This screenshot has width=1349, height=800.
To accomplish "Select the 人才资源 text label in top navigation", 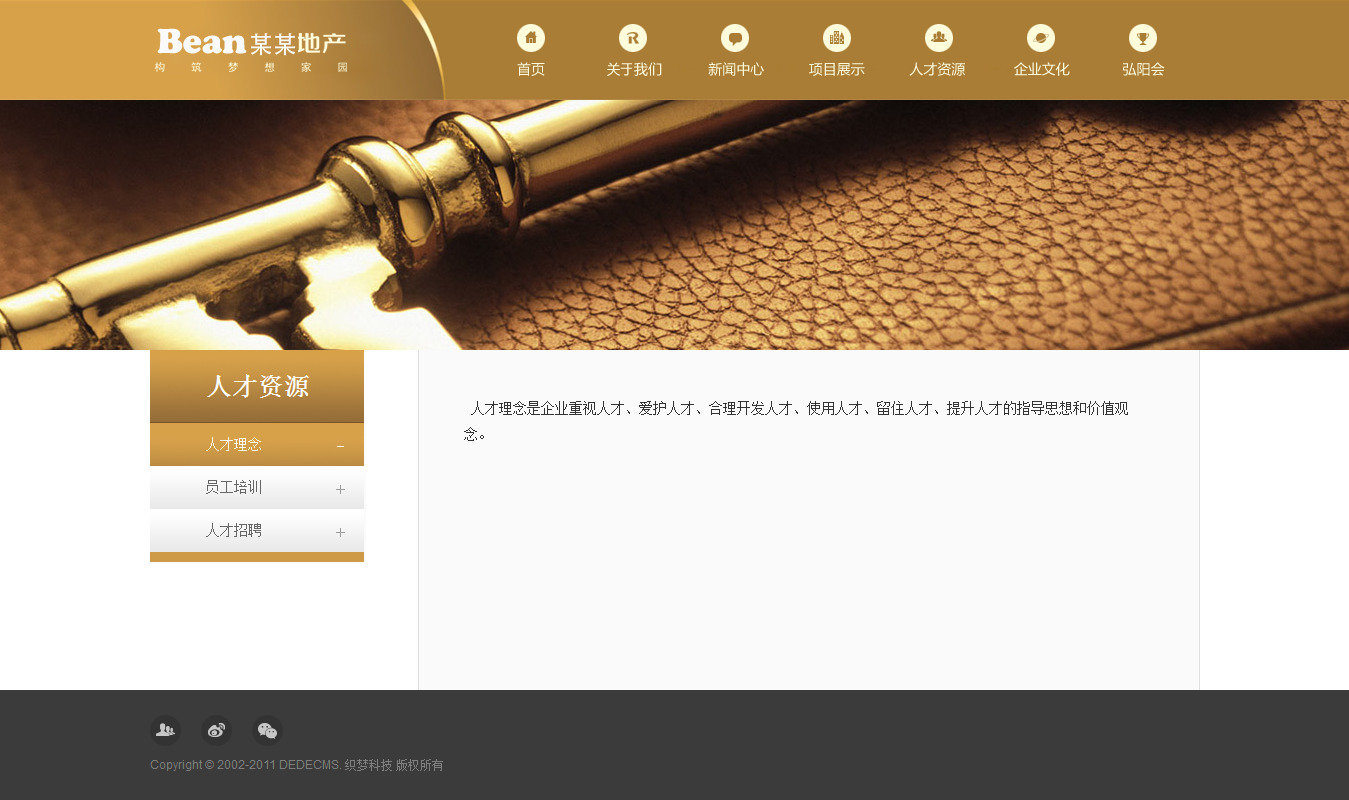I will point(937,70).
